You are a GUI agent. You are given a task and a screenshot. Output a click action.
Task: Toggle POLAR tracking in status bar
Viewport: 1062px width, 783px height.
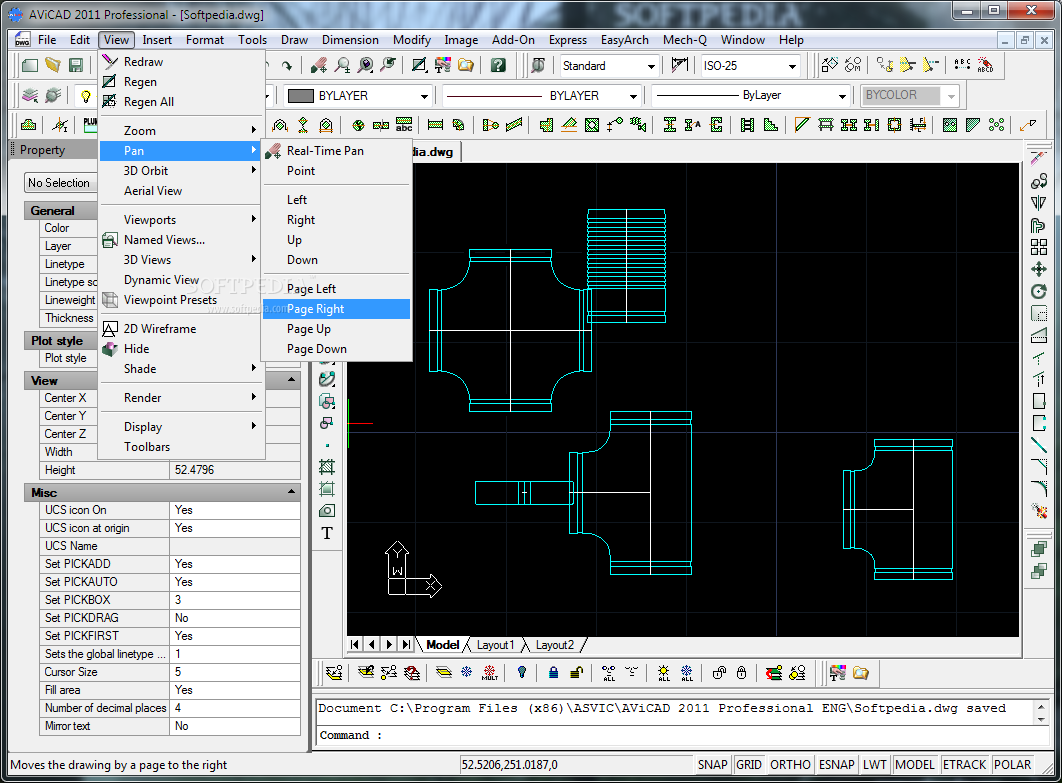[x=1013, y=765]
